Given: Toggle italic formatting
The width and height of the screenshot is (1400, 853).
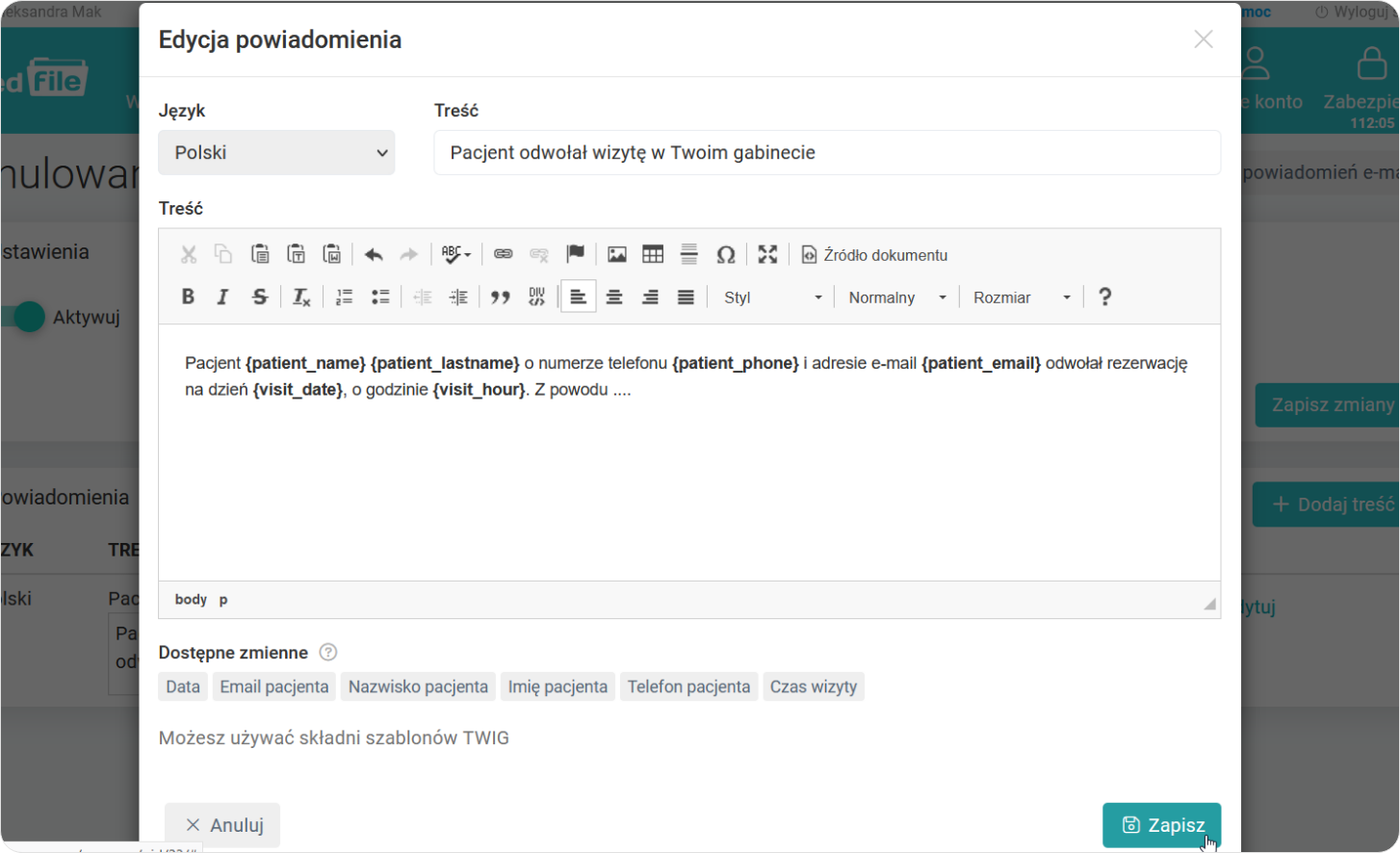Looking at the screenshot, I should [223, 297].
